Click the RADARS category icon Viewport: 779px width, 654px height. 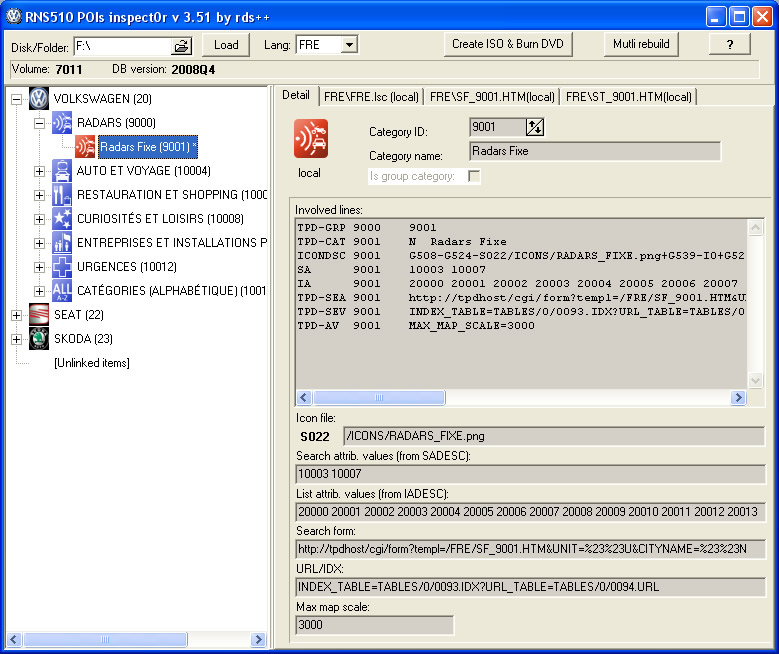click(x=62, y=123)
